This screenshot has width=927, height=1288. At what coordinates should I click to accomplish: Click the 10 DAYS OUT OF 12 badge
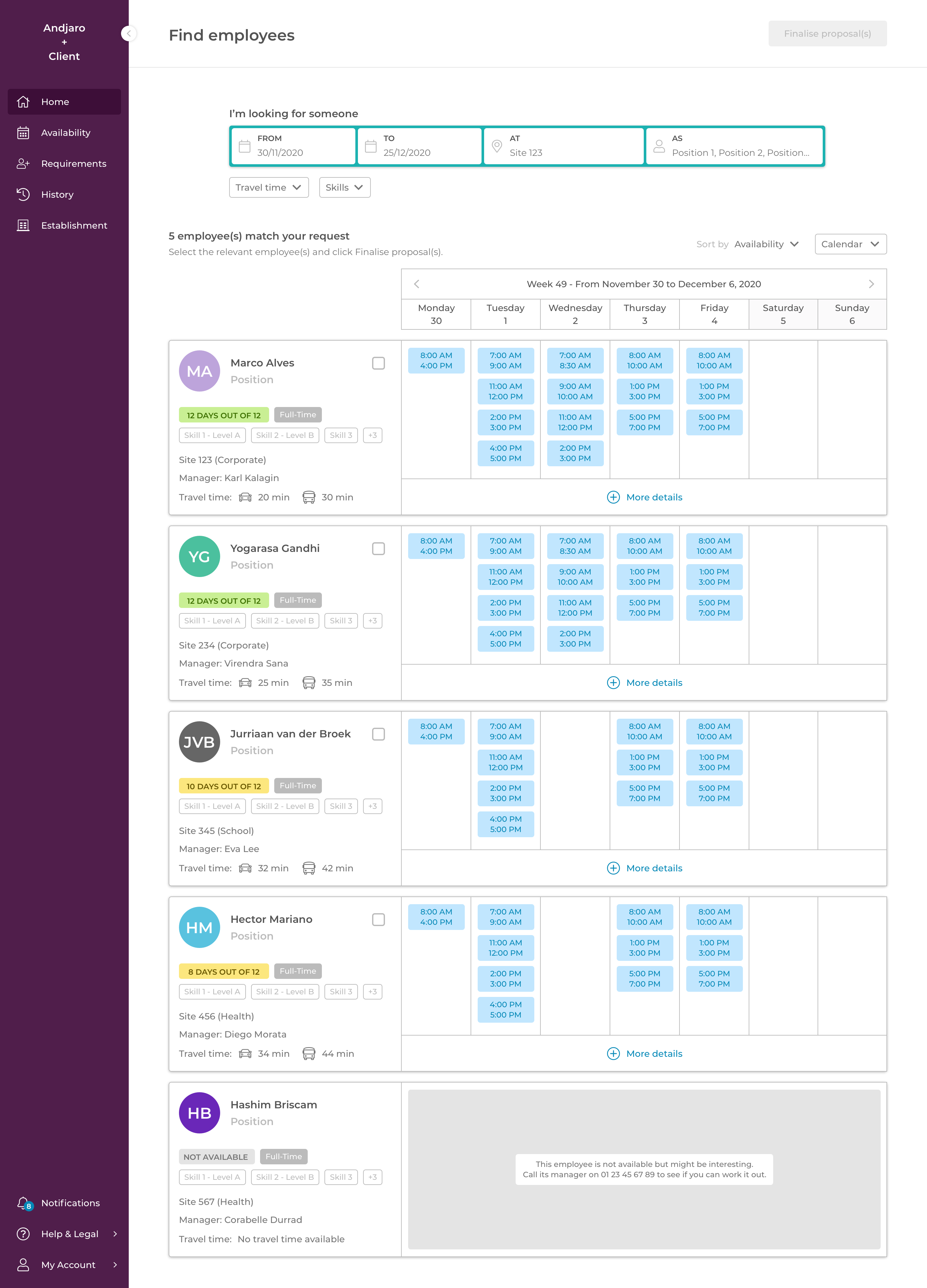click(x=224, y=786)
